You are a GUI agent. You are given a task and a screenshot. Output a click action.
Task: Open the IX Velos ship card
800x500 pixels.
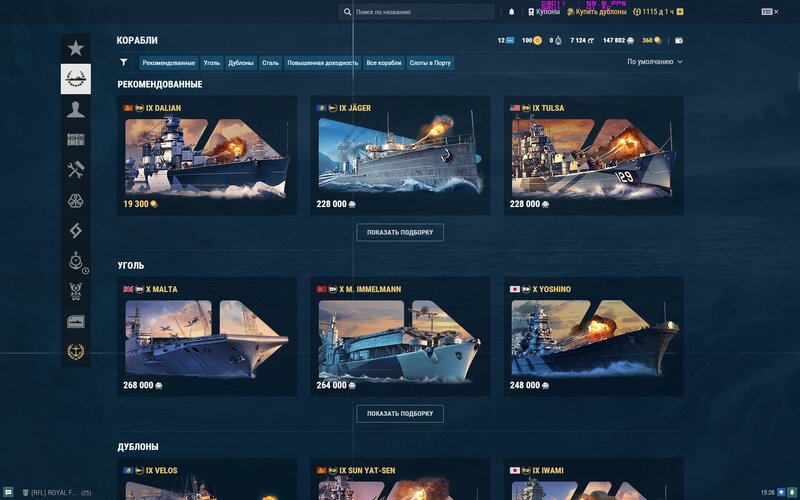tap(207, 479)
